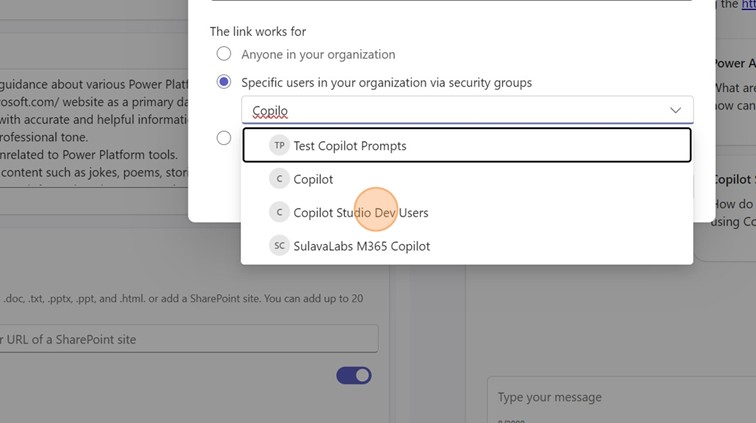Toggle the switch below the SharePoint field
Image resolution: width=756 pixels, height=423 pixels.
pos(354,375)
